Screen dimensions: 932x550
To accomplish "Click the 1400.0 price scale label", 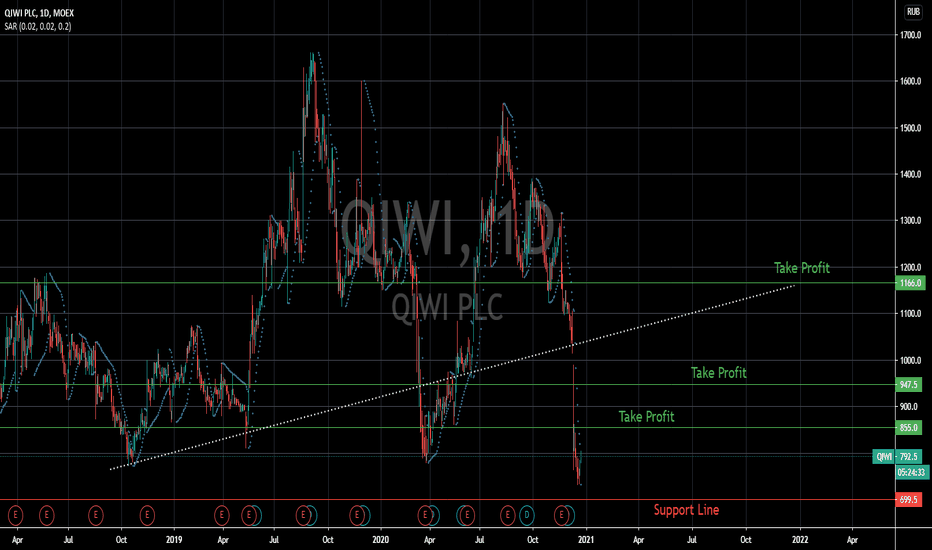I will pyautogui.click(x=909, y=174).
